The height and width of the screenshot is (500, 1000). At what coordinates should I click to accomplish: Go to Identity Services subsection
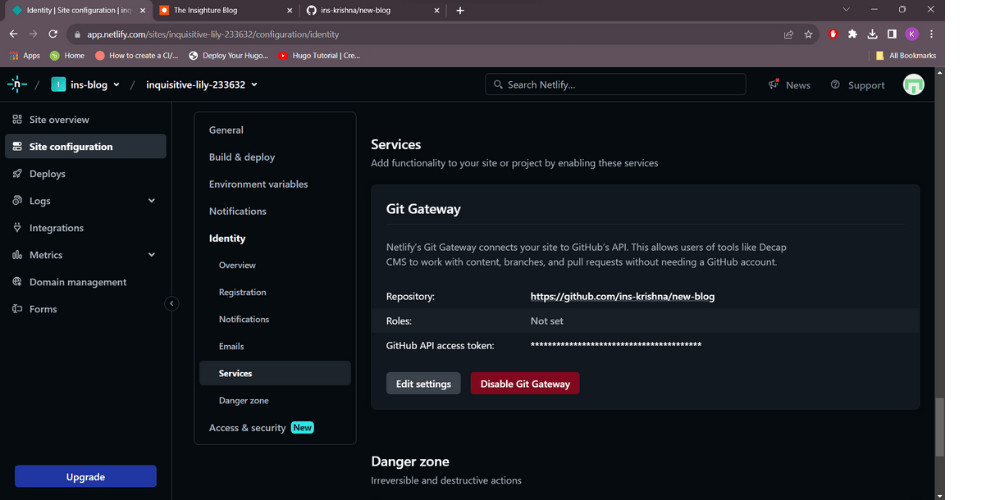click(275, 374)
